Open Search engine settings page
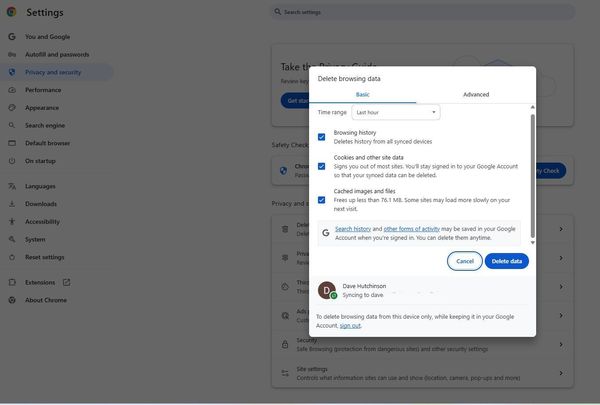This screenshot has height=405, width=600. [45, 125]
